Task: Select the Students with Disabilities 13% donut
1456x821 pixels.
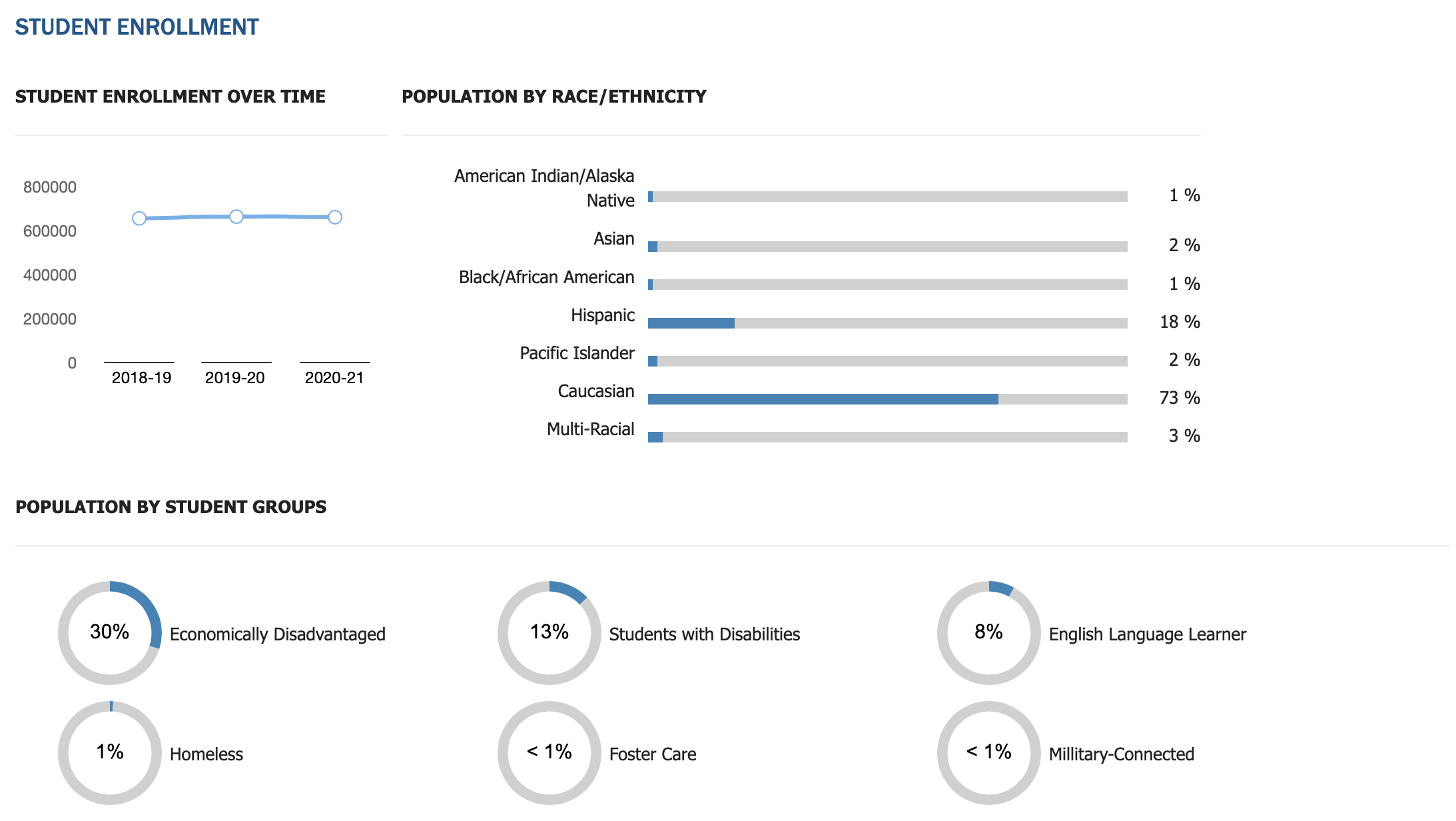Action: point(549,633)
